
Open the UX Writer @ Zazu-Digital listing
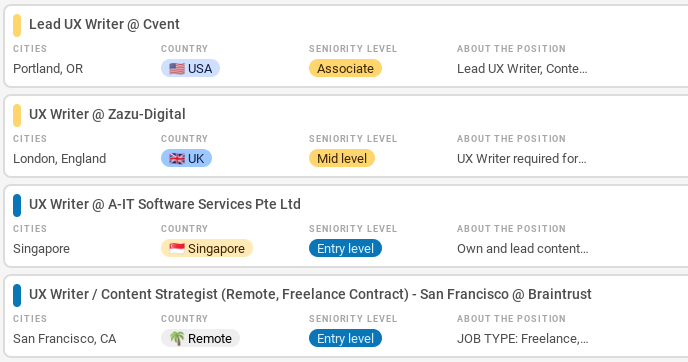[x=107, y=114]
